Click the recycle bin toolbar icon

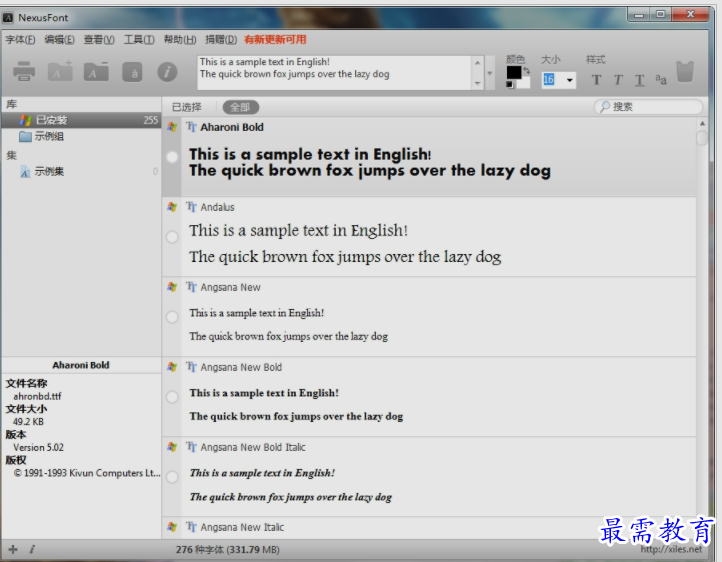coord(685,72)
